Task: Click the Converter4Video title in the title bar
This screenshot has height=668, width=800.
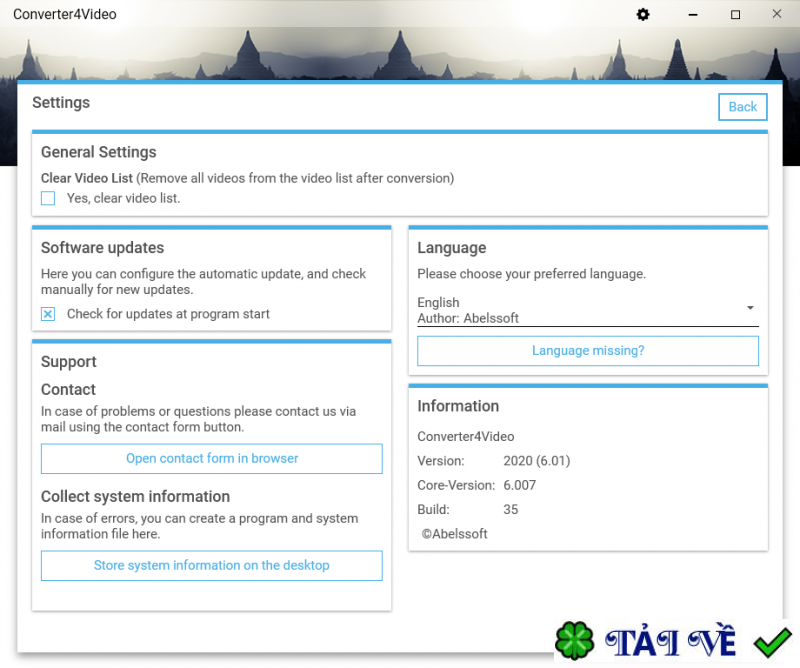Action: pos(65,14)
